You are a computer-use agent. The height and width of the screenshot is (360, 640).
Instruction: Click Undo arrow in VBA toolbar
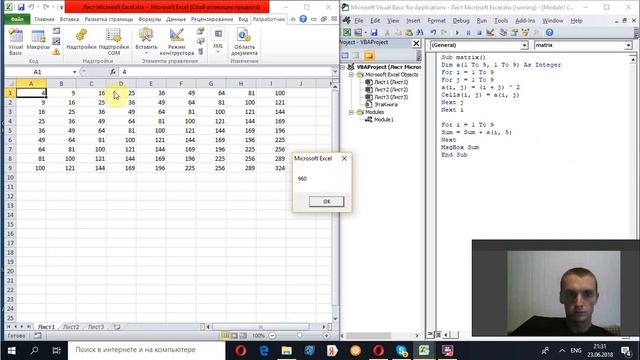[433, 32]
